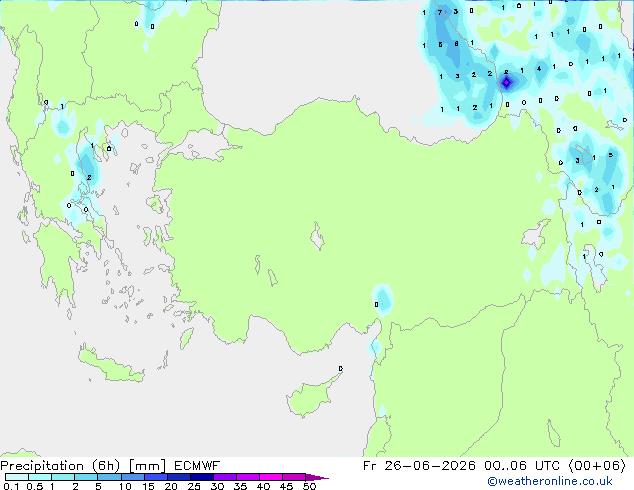The image size is (634, 490).
Task: Click the '00..06 UTC' time range text
Action: pos(522,466)
